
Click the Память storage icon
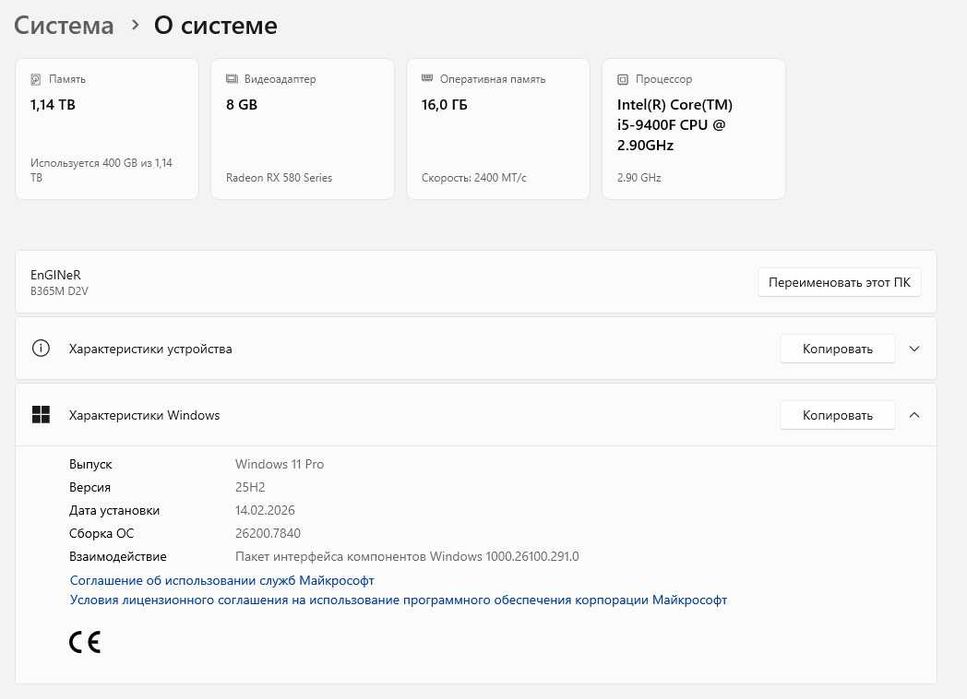(36, 79)
